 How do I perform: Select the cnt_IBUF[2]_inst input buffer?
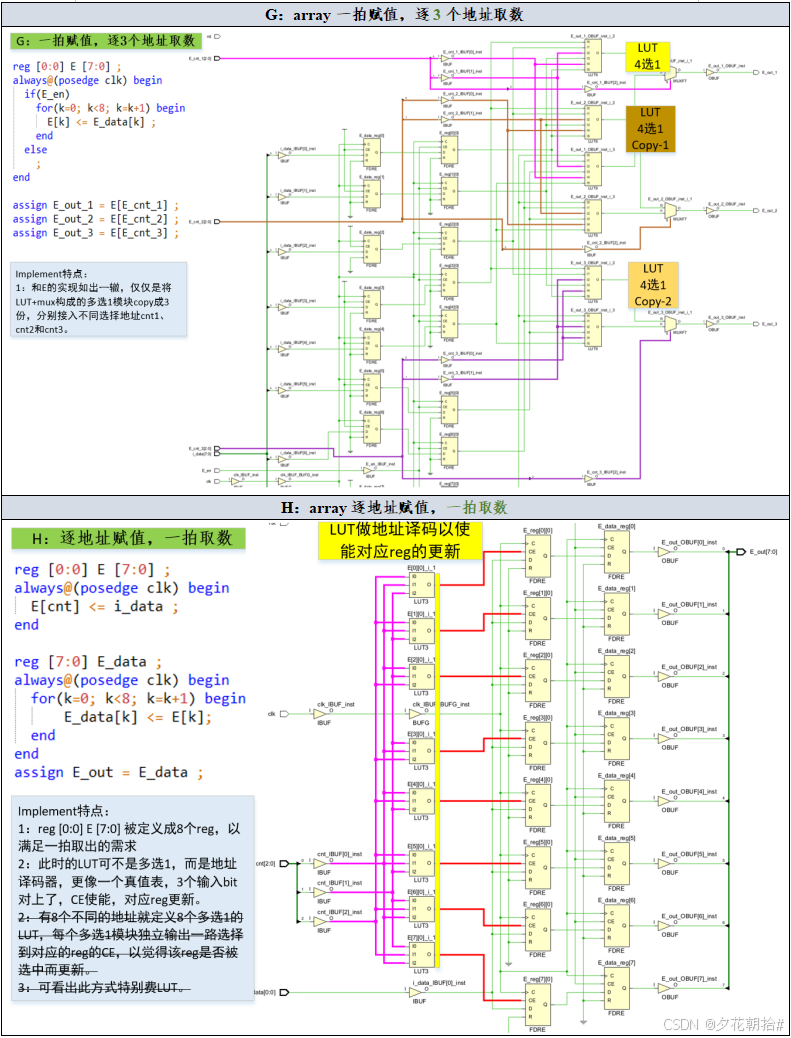[x=320, y=921]
